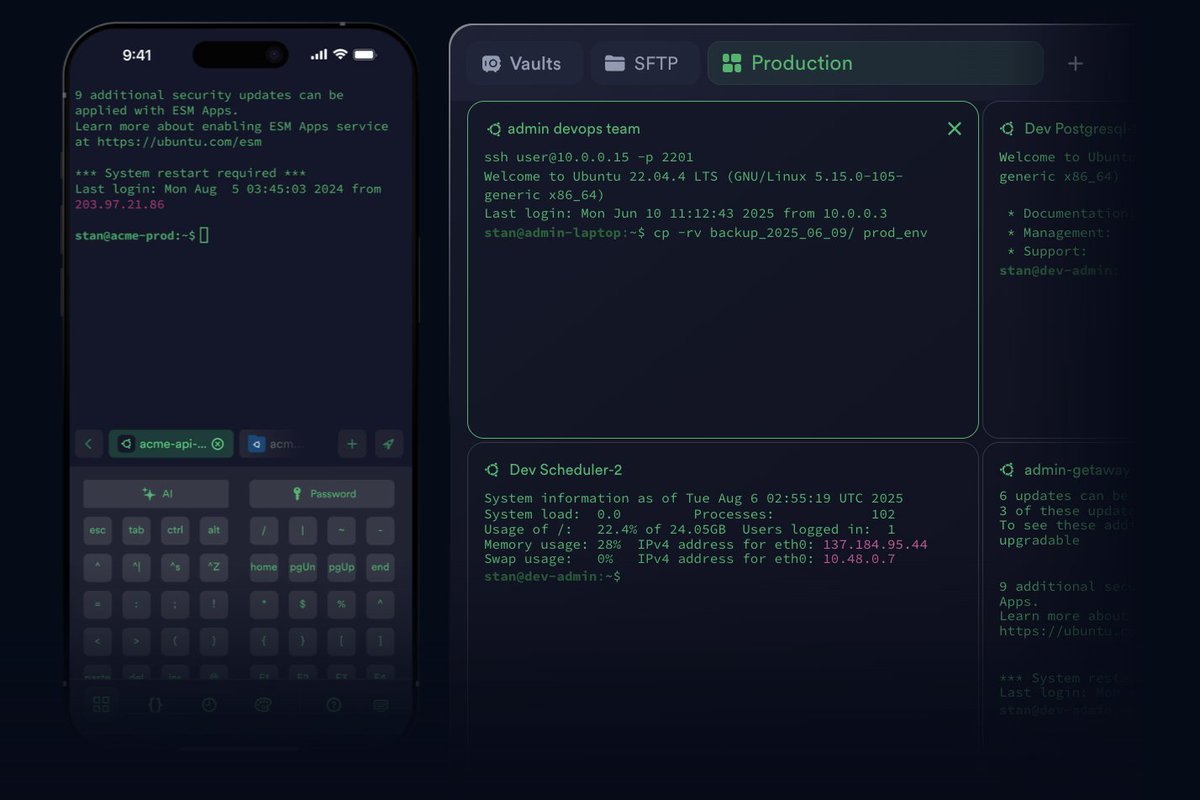Tap the forward slash key
Image resolution: width=1200 pixels, height=800 pixels.
click(x=264, y=530)
